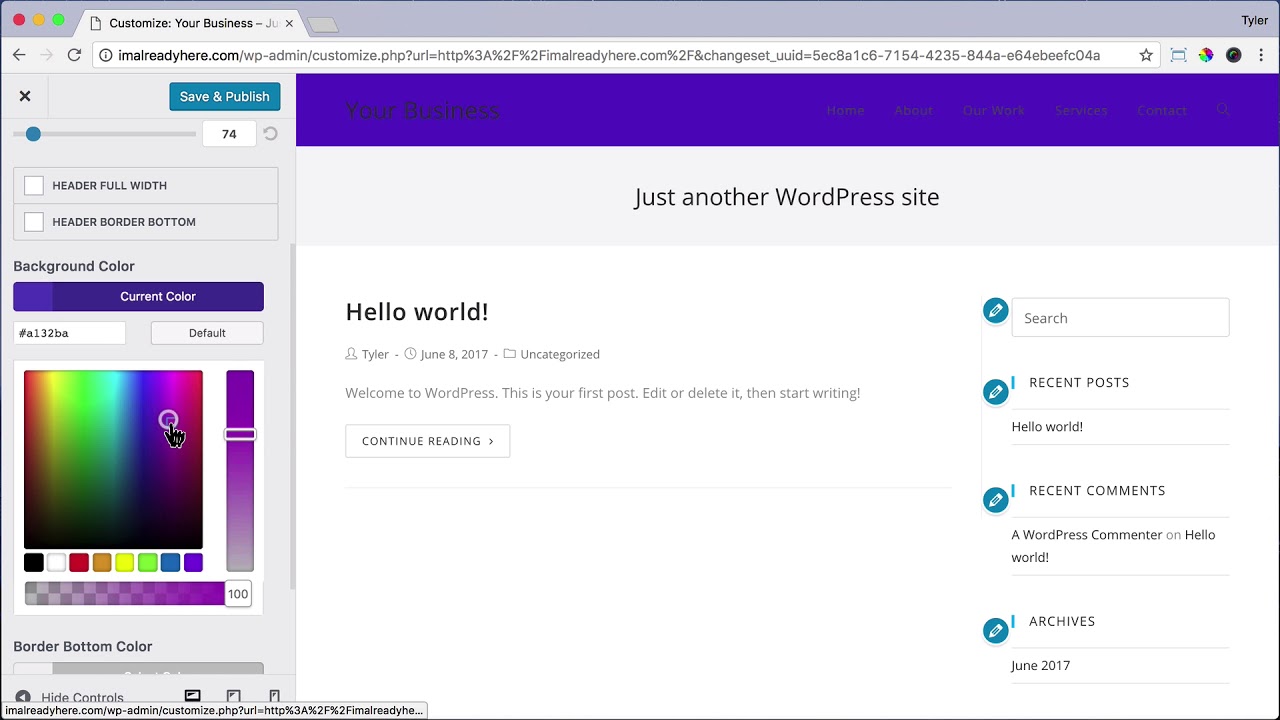Switch preview to tablet device icon
Screen dimensions: 1280x720
click(234, 696)
